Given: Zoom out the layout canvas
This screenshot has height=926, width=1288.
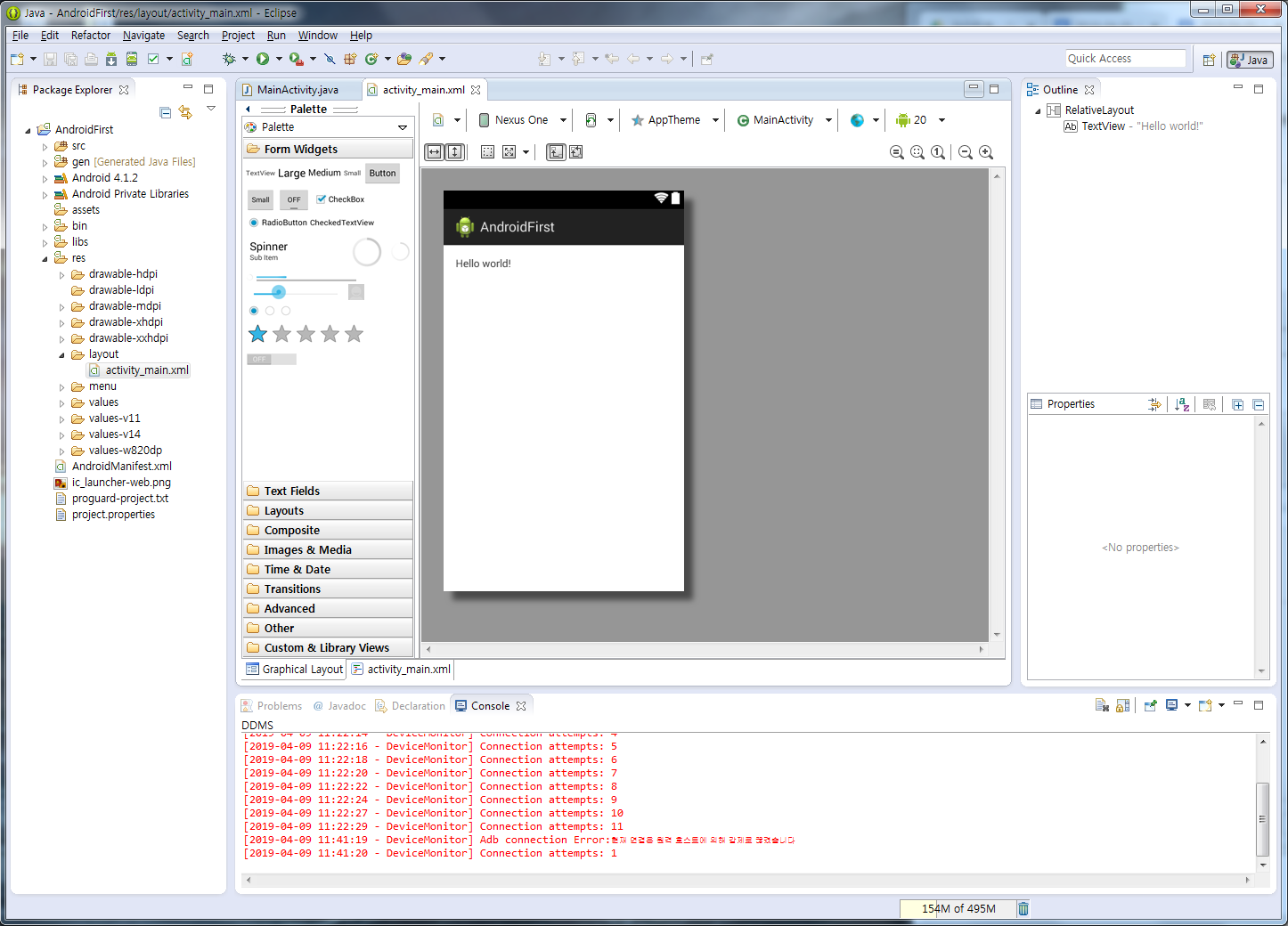Looking at the screenshot, I should click(966, 152).
